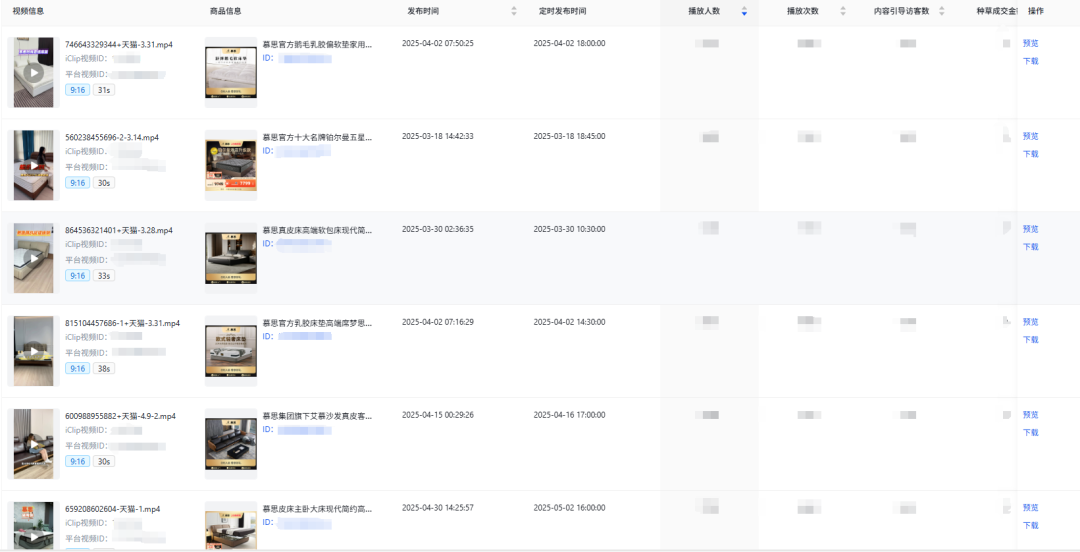Click file name 600988955882+天猫-4.9-2.mp4
Image resolution: width=1080 pixels, height=552 pixels.
[121, 416]
